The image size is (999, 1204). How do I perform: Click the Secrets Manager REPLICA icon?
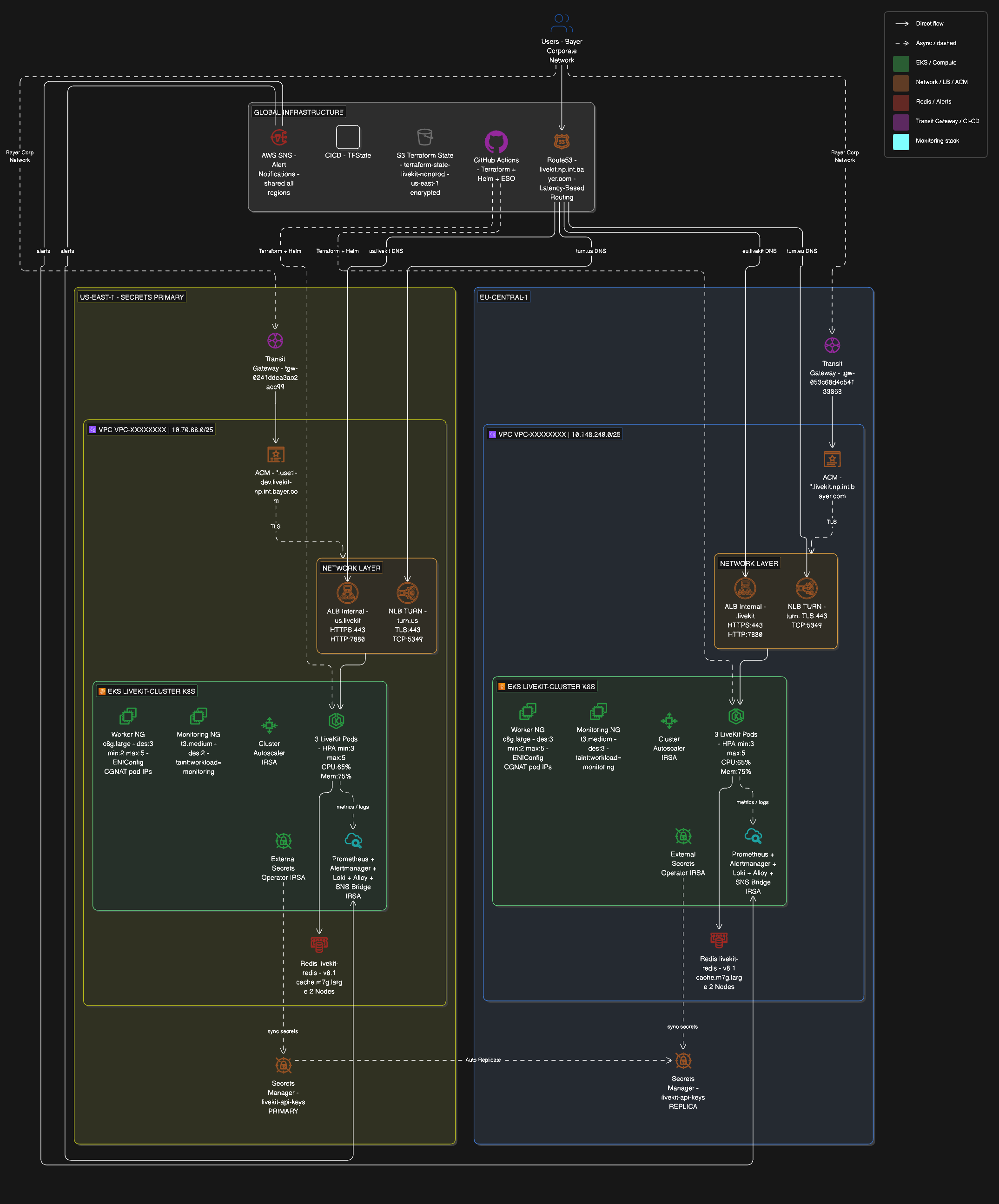pos(683,1061)
